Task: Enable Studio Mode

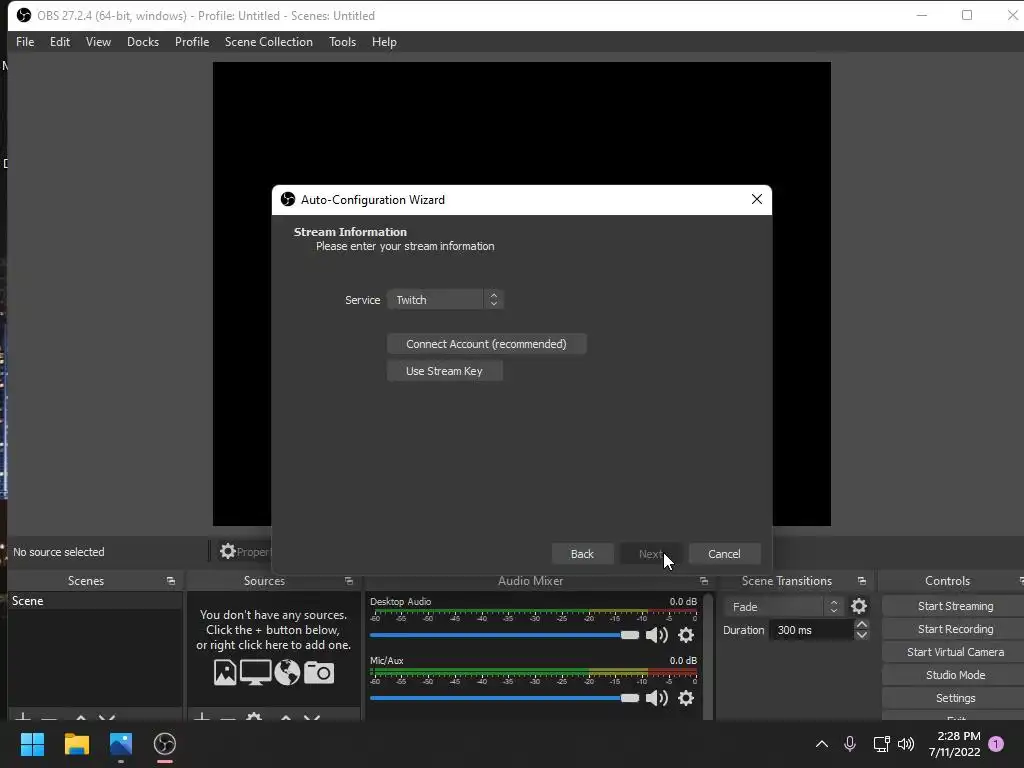Action: click(x=955, y=675)
